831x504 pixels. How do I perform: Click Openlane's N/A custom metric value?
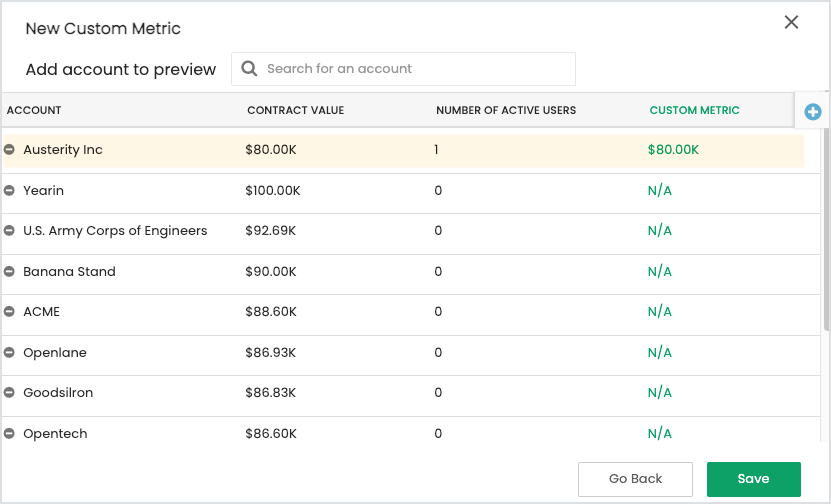(659, 352)
